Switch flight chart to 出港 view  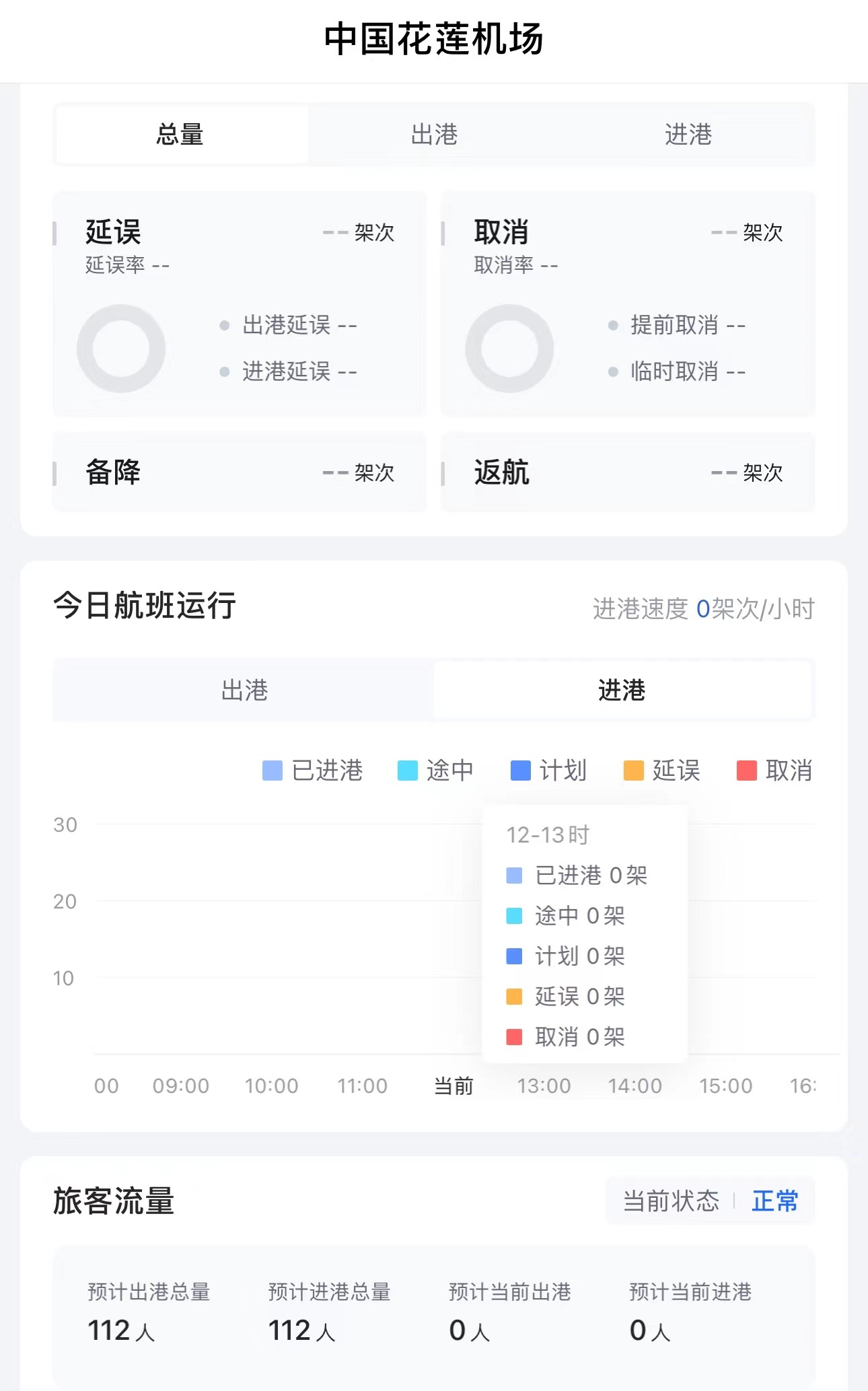(x=244, y=690)
